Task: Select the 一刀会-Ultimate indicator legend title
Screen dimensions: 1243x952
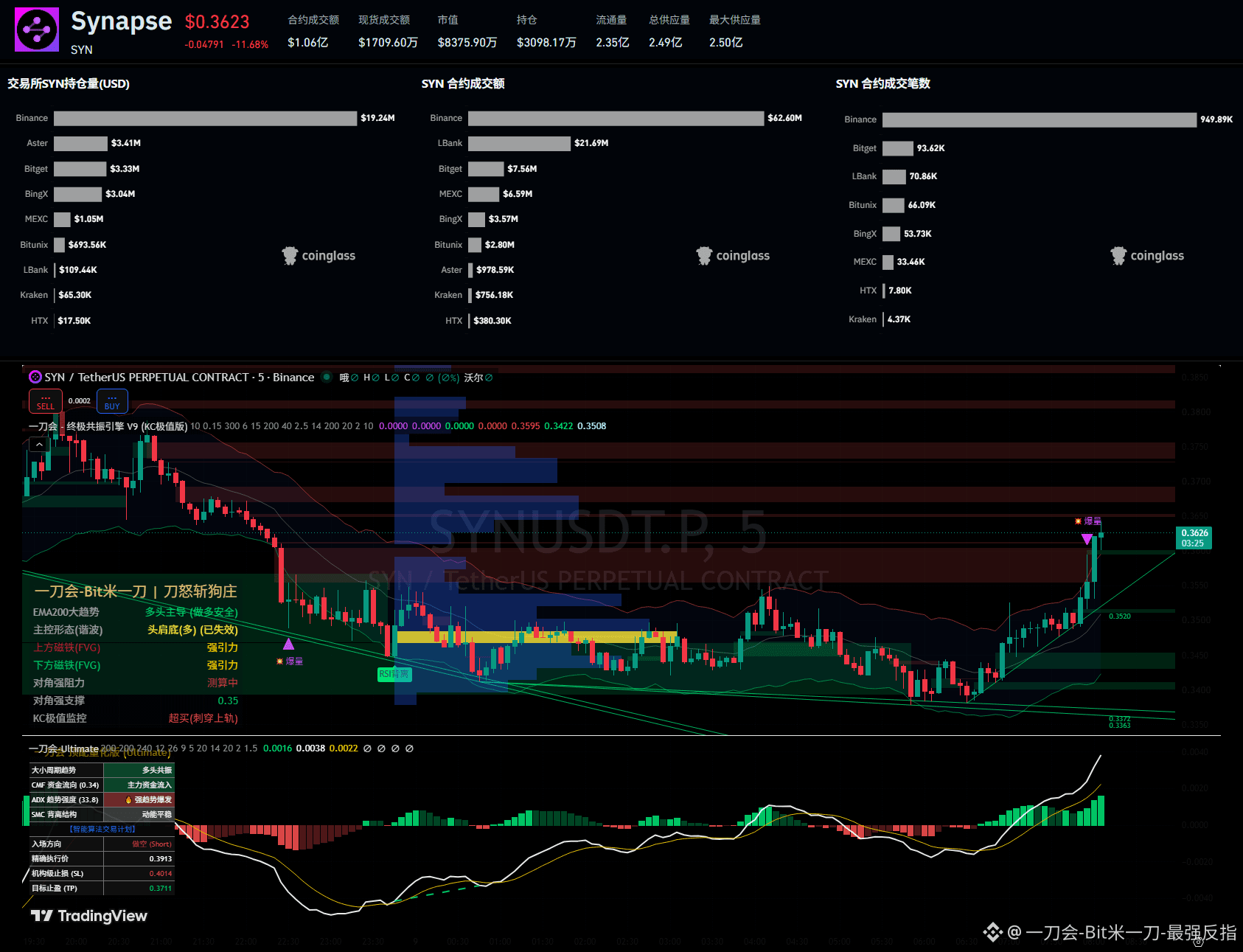Action: (x=63, y=748)
